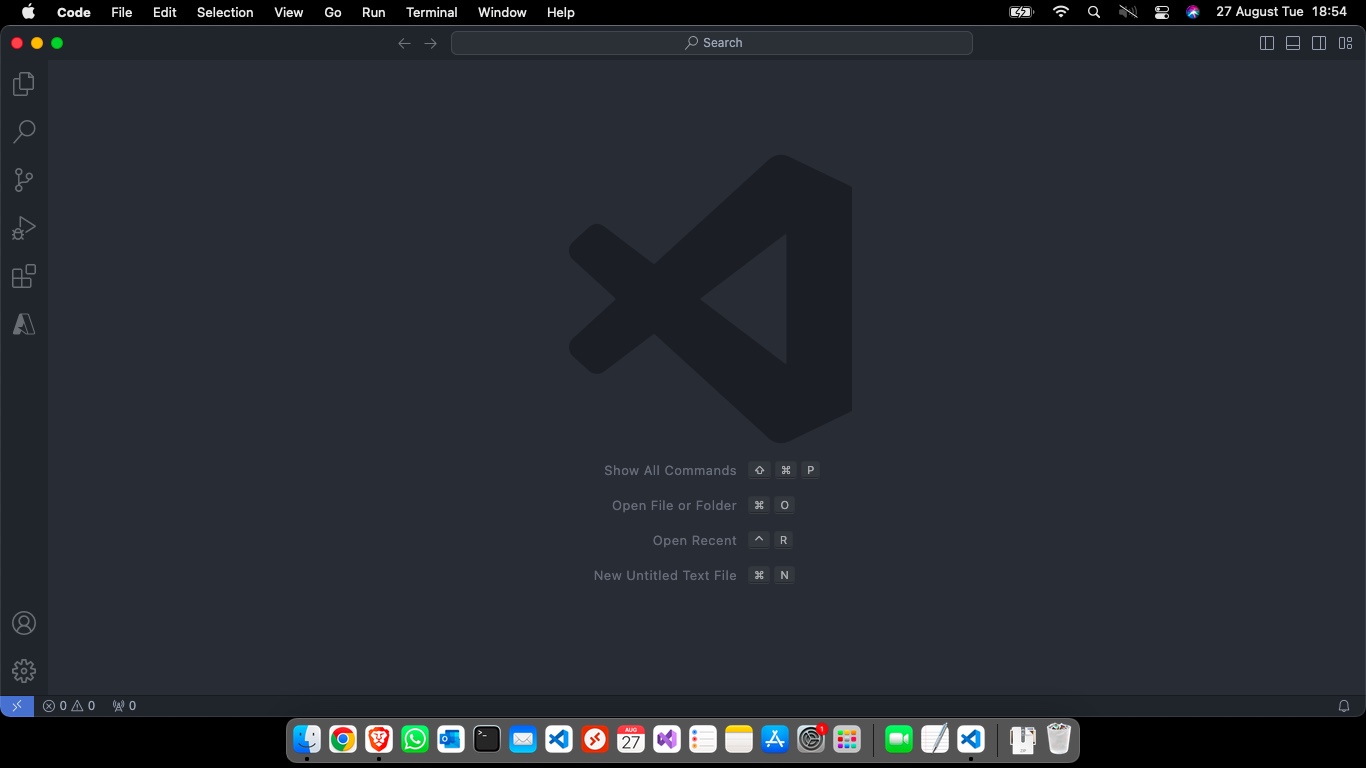Open the Explorer view in activity bar
The height and width of the screenshot is (768, 1366).
[x=24, y=84]
